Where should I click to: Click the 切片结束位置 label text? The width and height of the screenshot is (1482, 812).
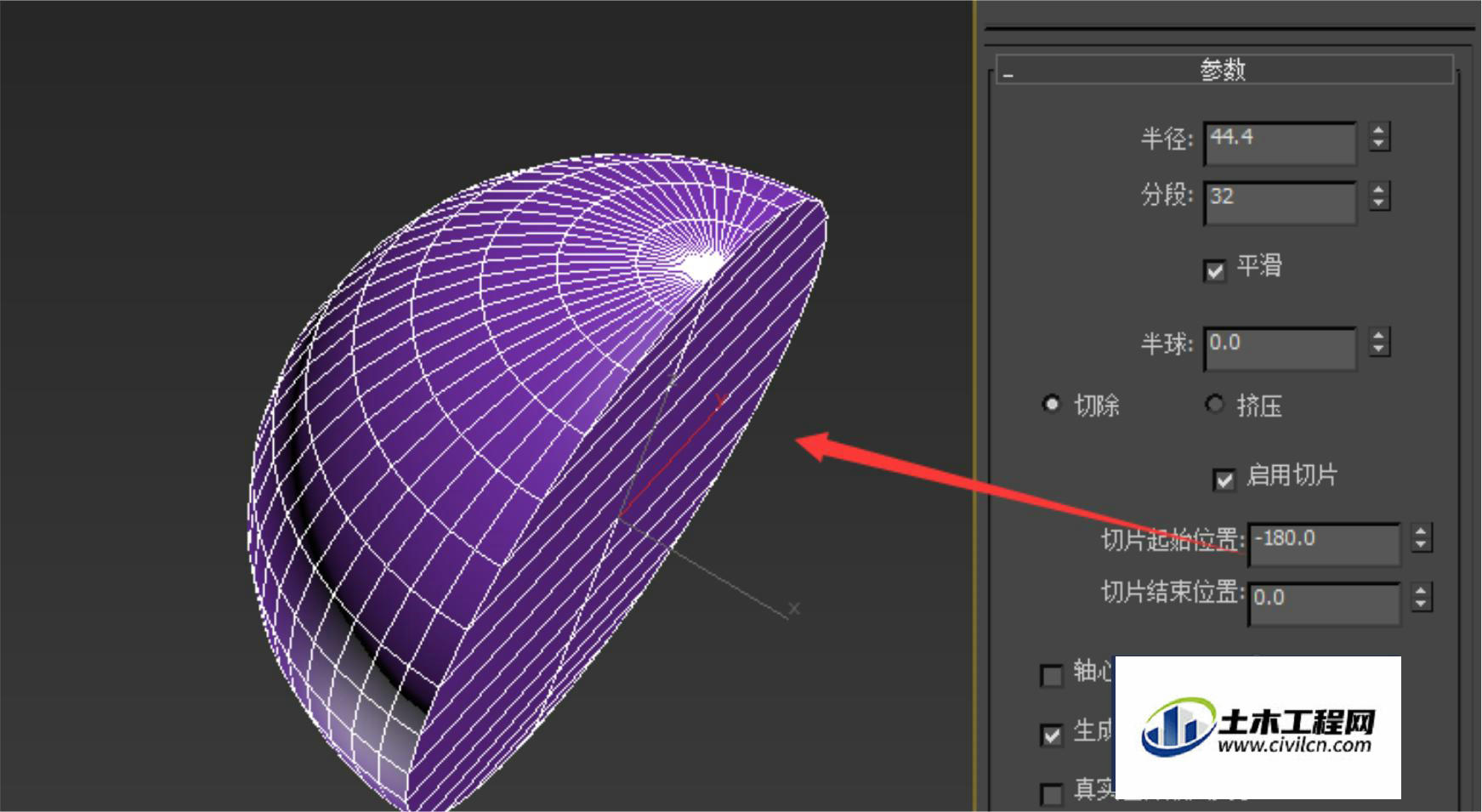point(1173,592)
